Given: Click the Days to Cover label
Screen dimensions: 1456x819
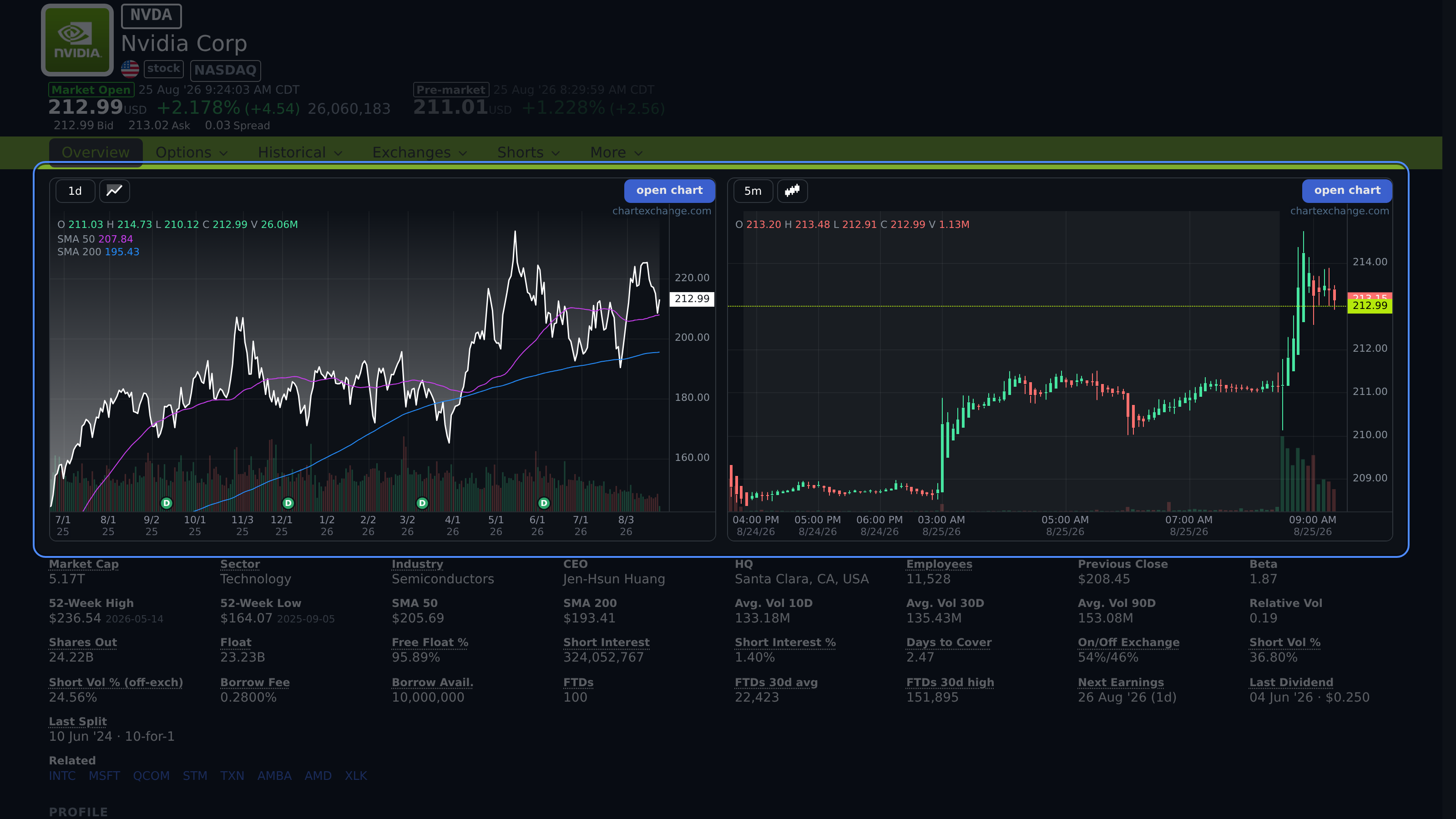Looking at the screenshot, I should pos(948,642).
